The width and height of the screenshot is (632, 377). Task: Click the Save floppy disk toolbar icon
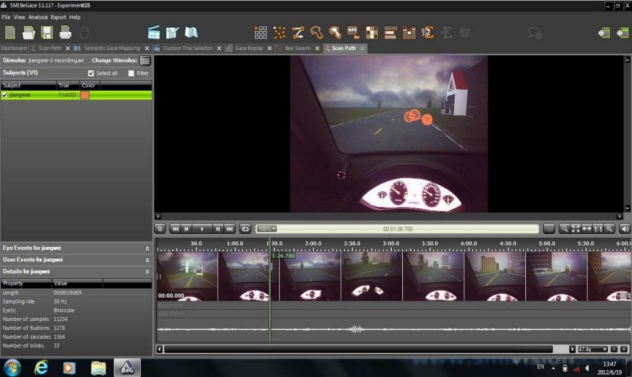[x=47, y=33]
